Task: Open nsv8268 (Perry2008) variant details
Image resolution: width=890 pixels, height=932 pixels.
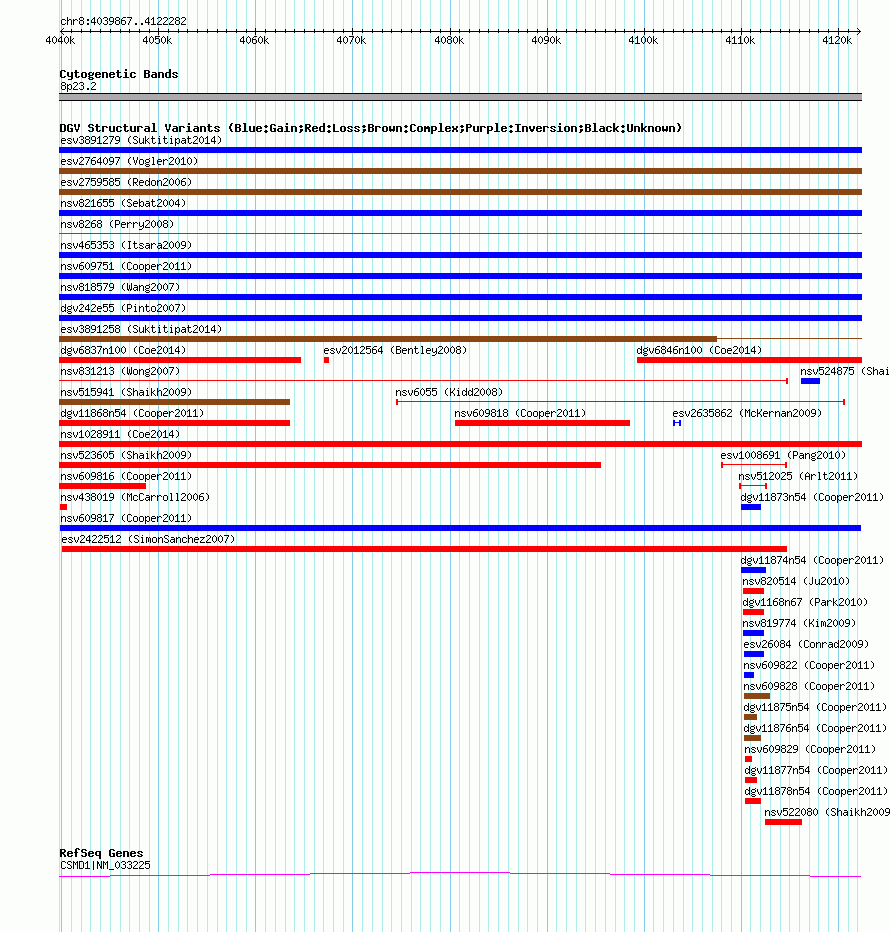Action: pos(117,224)
